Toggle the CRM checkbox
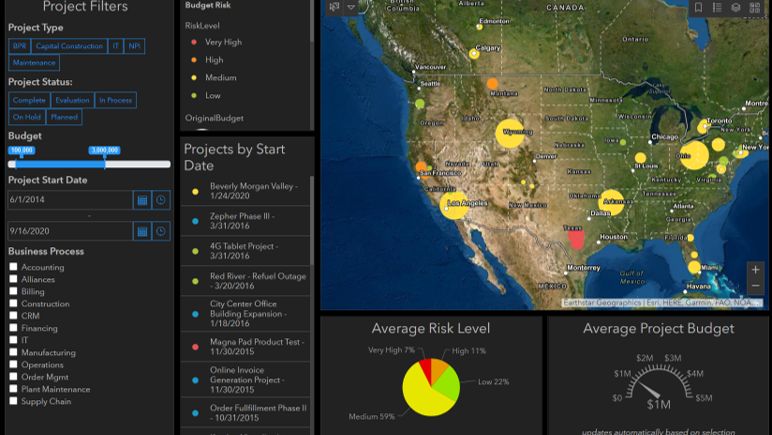 (13, 315)
